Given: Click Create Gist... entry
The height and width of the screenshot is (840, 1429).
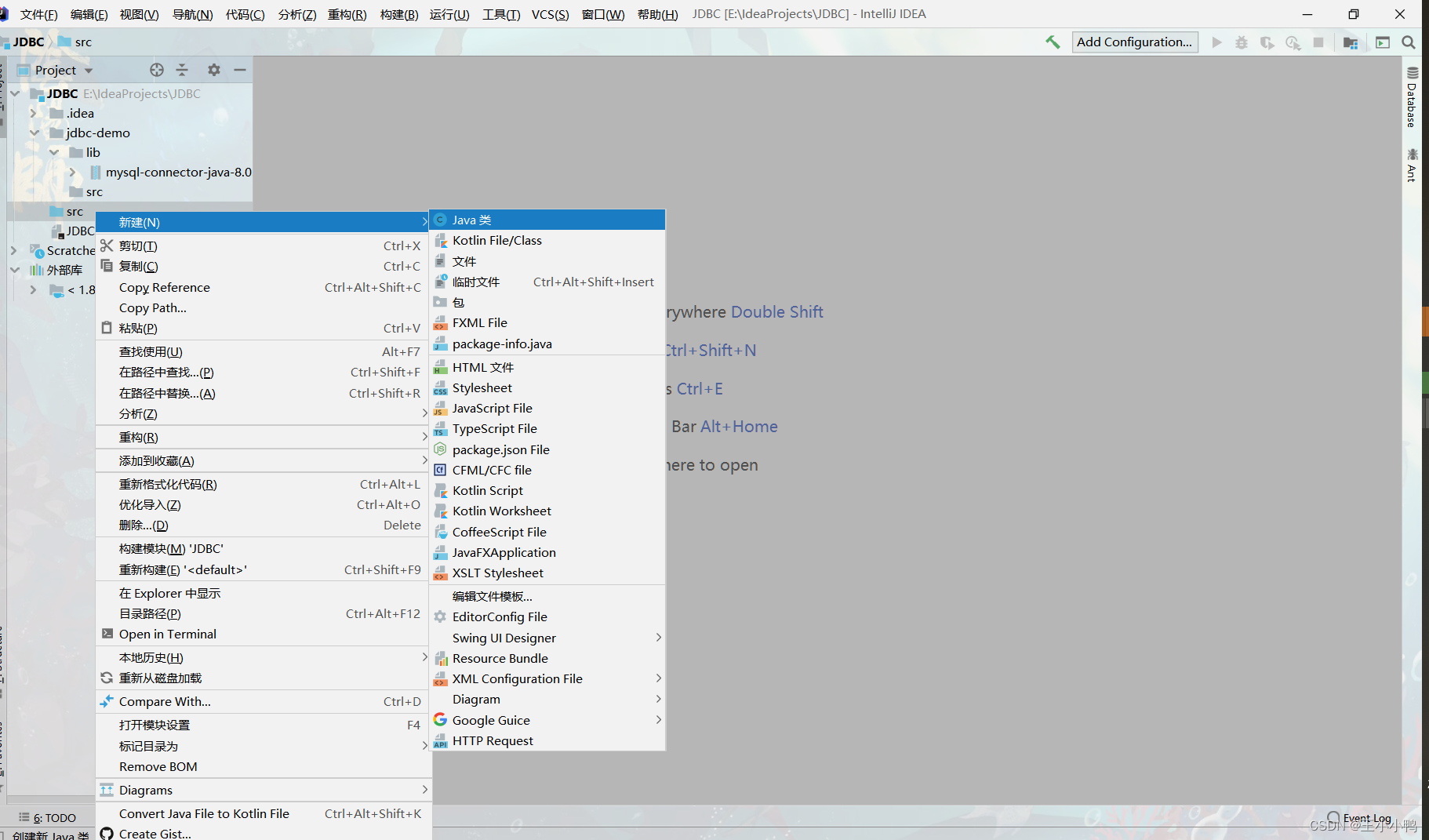Looking at the screenshot, I should [x=264, y=834].
